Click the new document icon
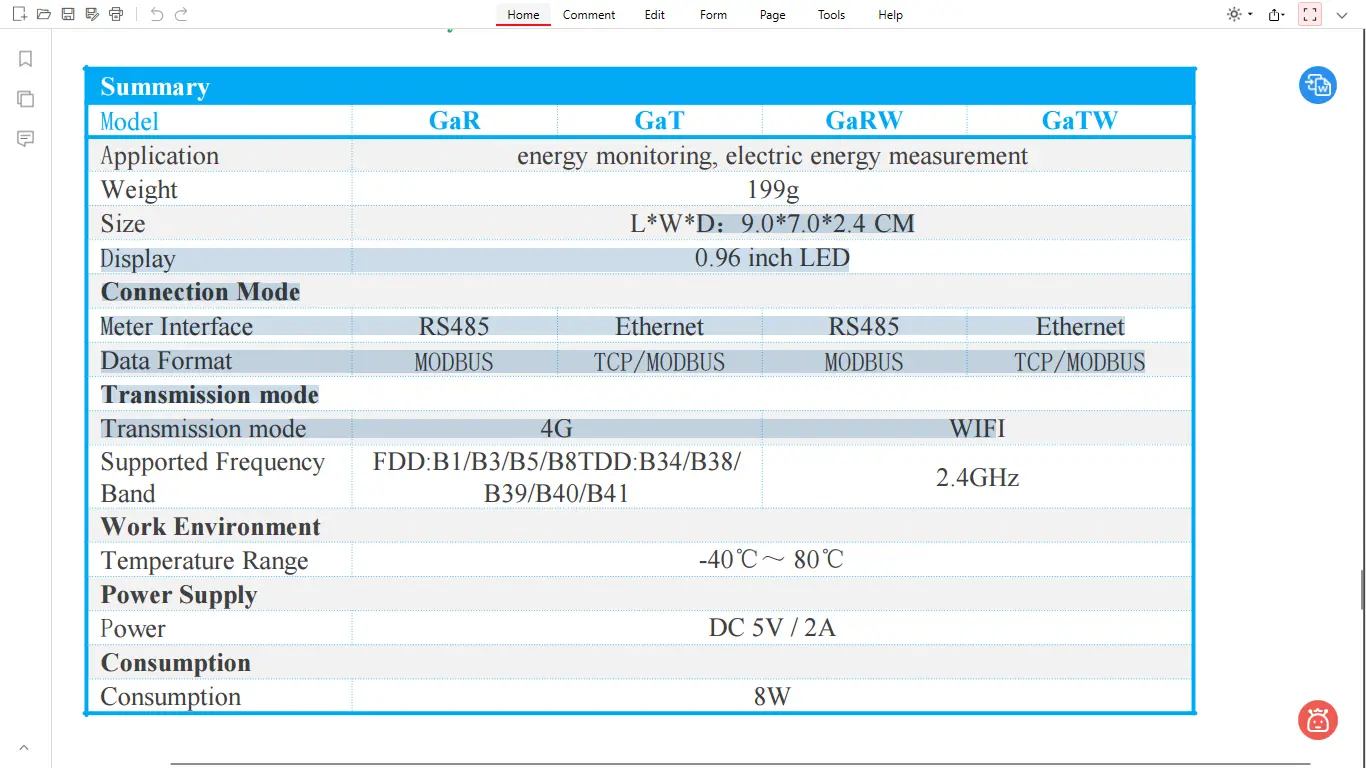The height and width of the screenshot is (768, 1366). 19,14
